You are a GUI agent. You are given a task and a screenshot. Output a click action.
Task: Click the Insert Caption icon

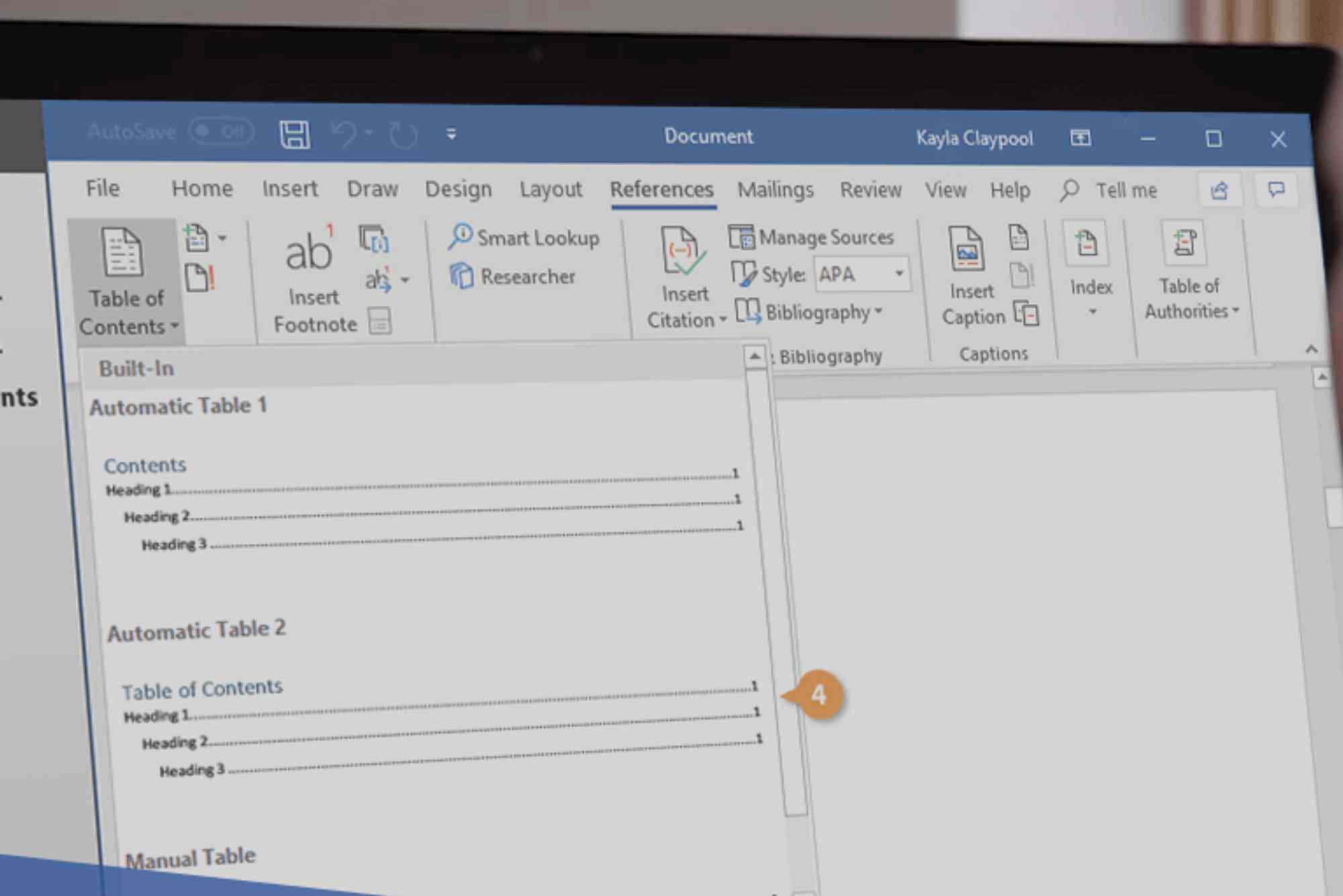click(967, 250)
